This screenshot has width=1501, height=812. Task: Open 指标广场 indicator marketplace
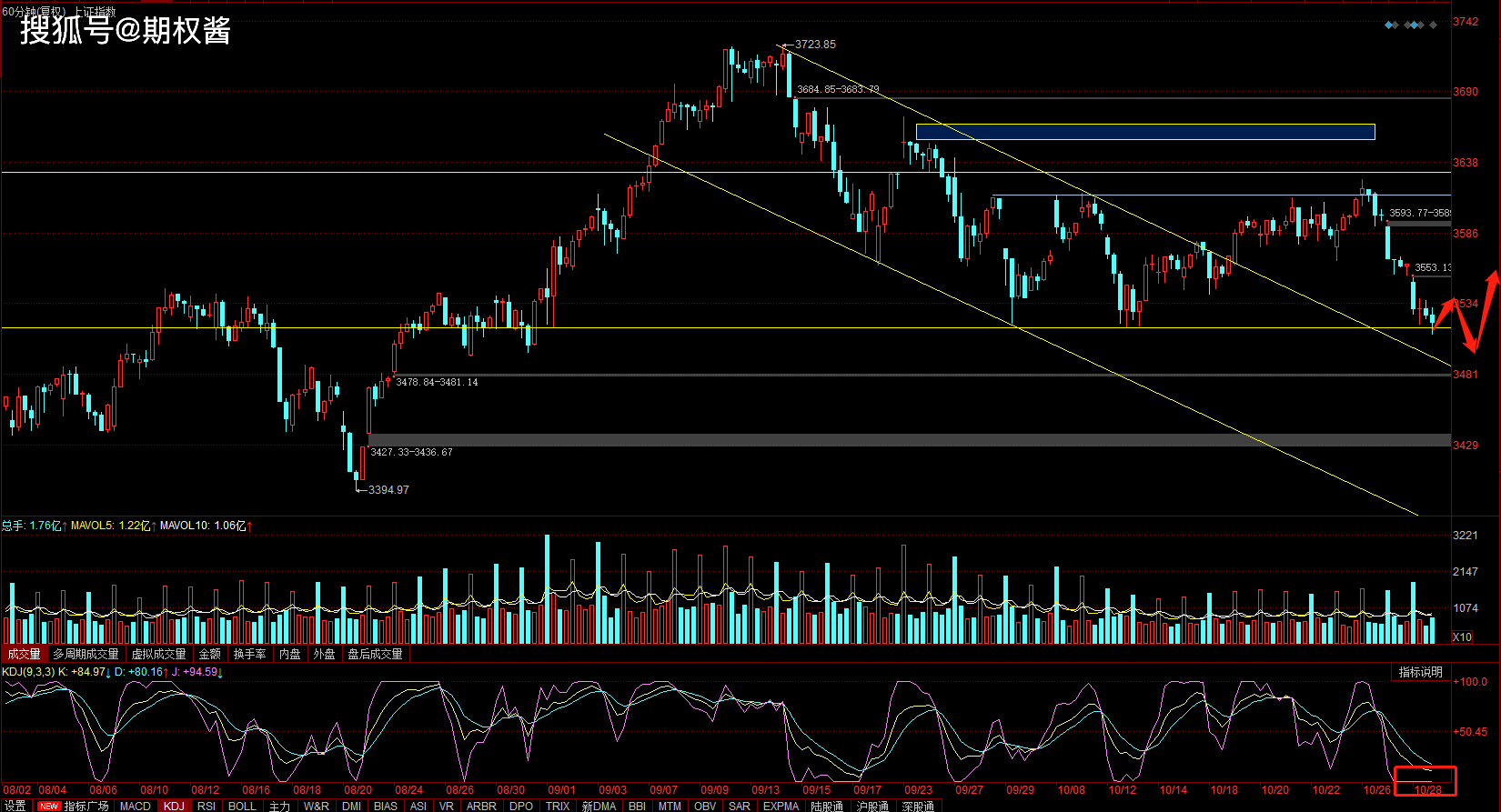[86, 806]
